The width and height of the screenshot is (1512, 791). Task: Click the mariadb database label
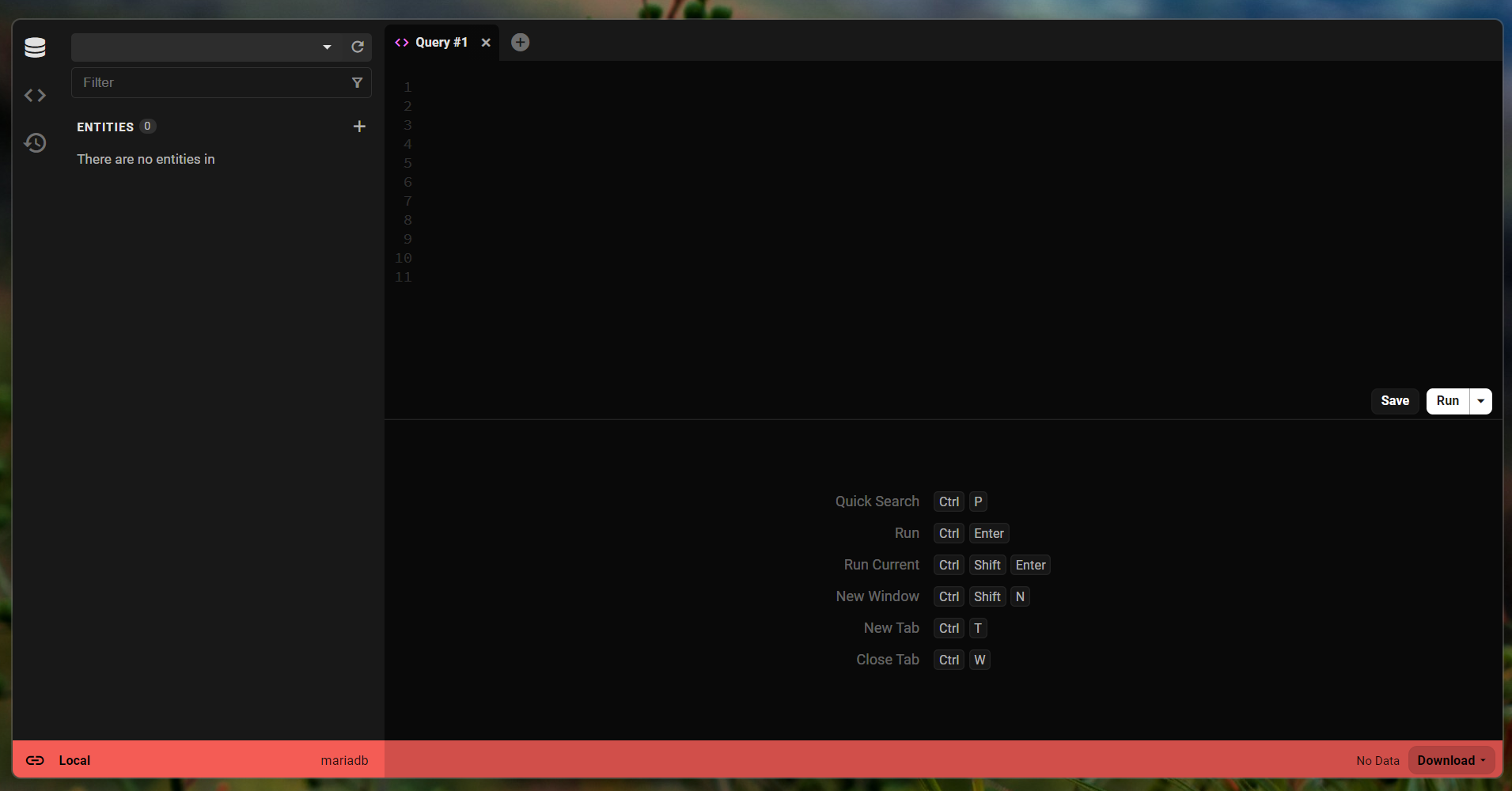click(344, 760)
